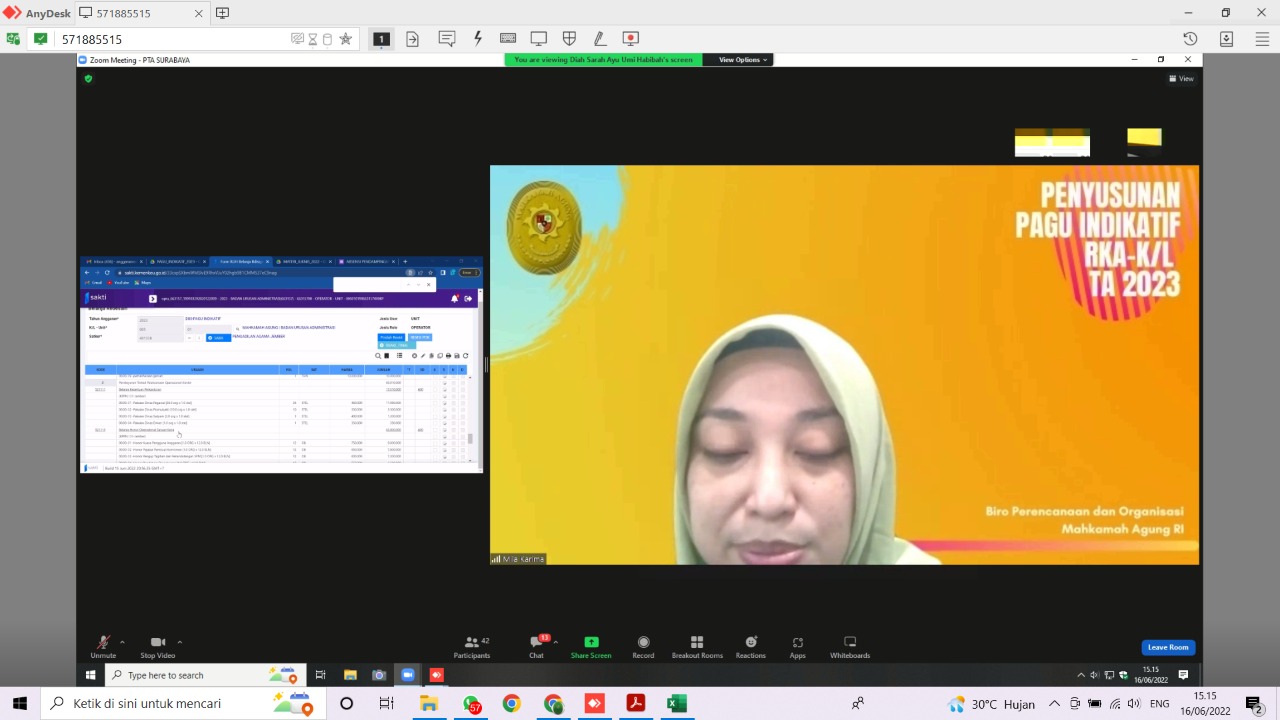The height and width of the screenshot is (720, 1280).
Task: Unmute the microphone in Zoom
Action: coord(103,643)
